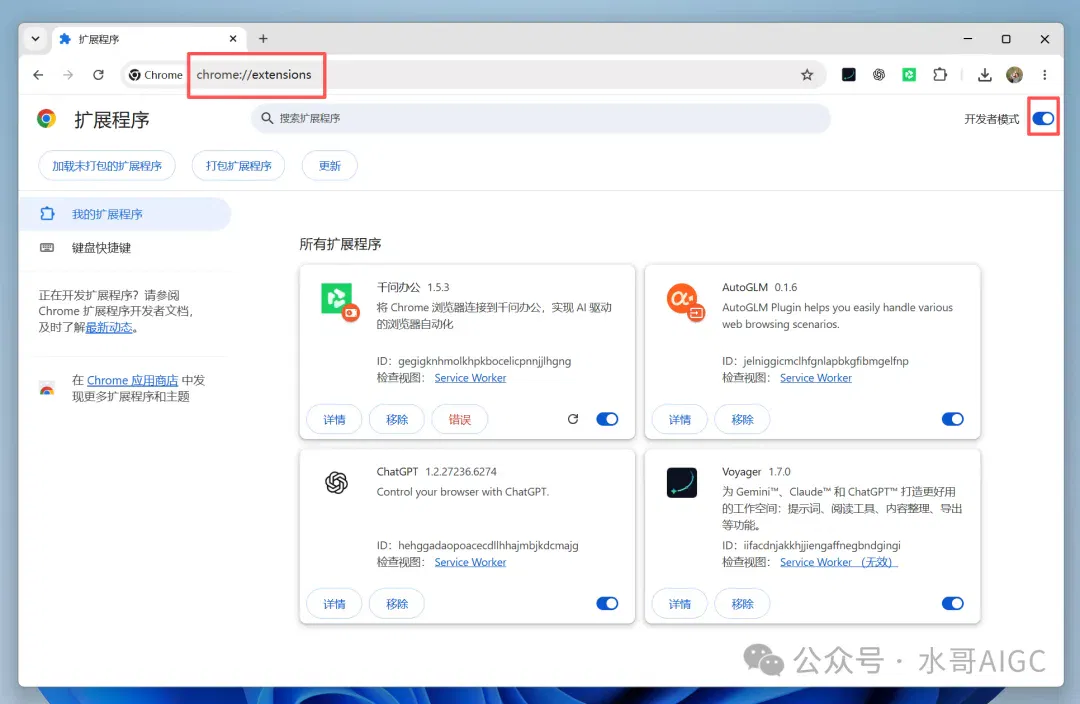Click 移除 for Voyager
This screenshot has width=1080, height=704.
(x=742, y=604)
